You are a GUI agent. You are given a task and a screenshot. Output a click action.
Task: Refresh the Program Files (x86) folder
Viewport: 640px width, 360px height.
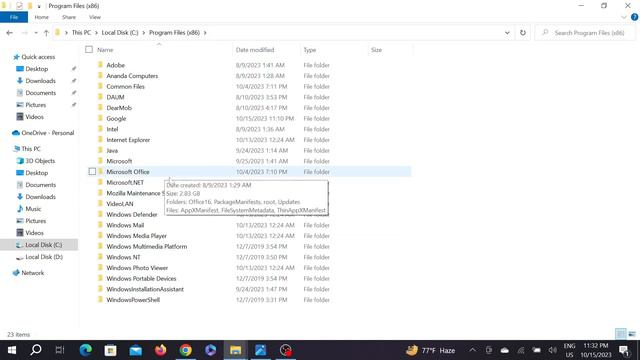[x=523, y=33]
